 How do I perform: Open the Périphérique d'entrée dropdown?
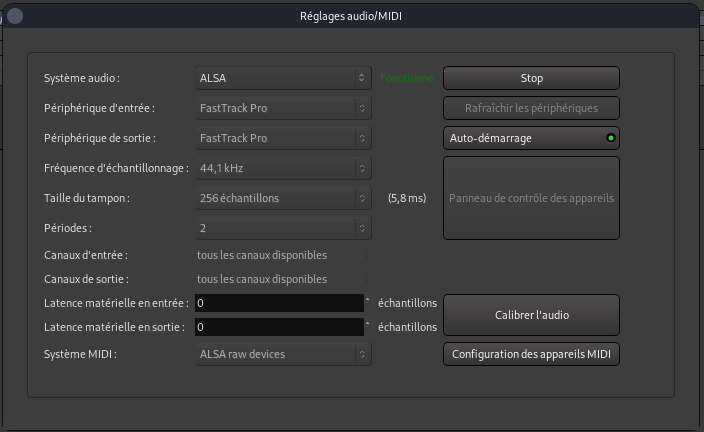[284, 108]
